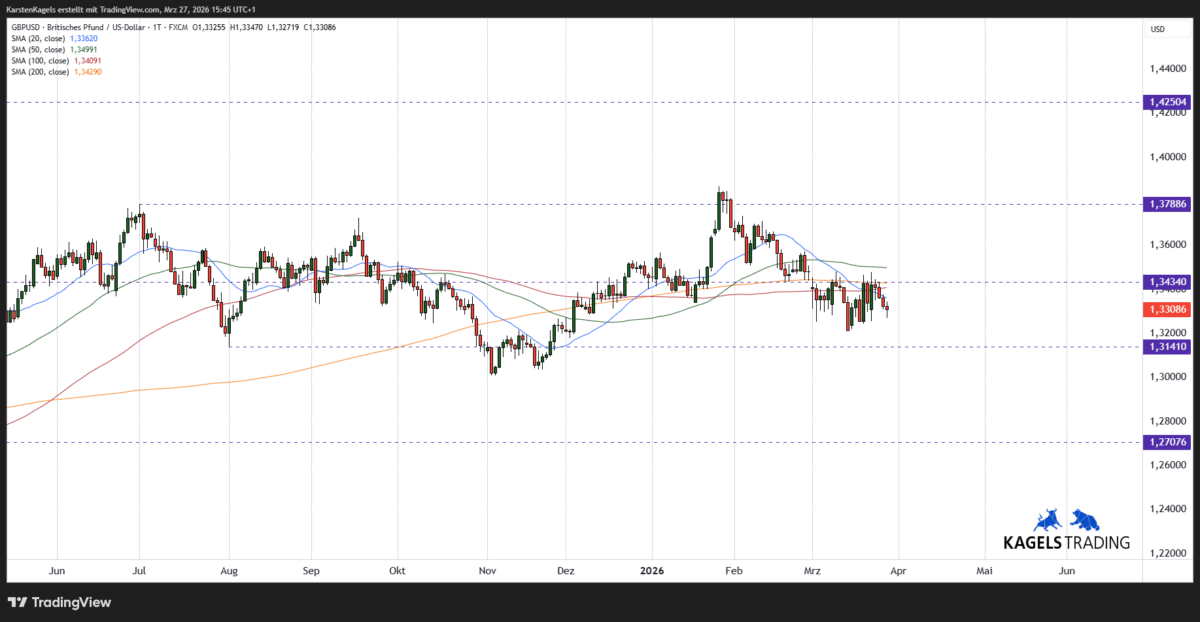Click the purple resistance label 1,42504
This screenshot has height=622, width=1200.
(1166, 101)
